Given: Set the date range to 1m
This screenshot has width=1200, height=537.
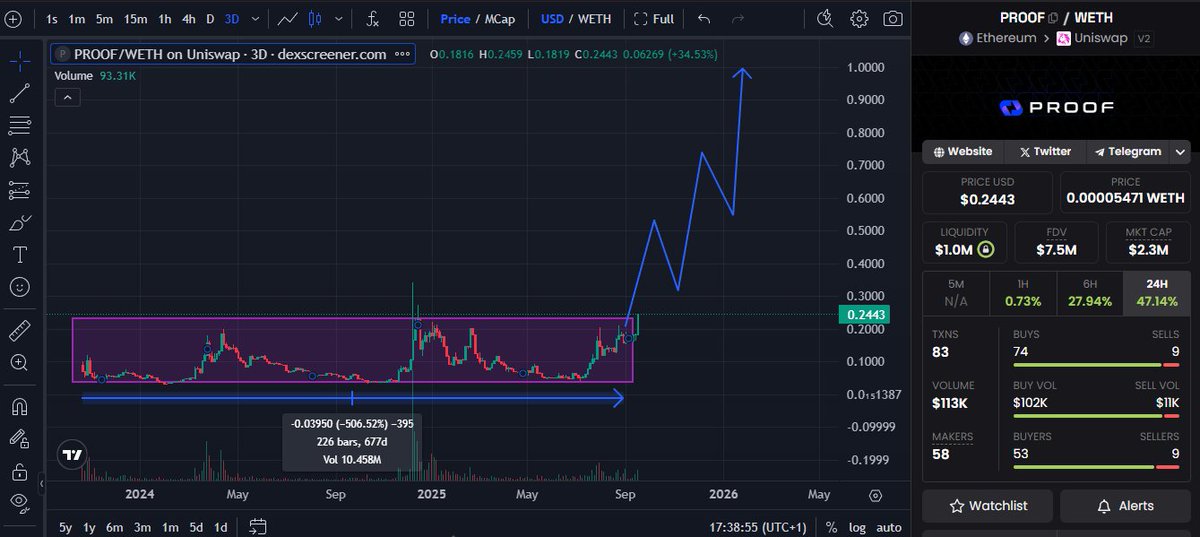Looking at the screenshot, I should (170, 527).
